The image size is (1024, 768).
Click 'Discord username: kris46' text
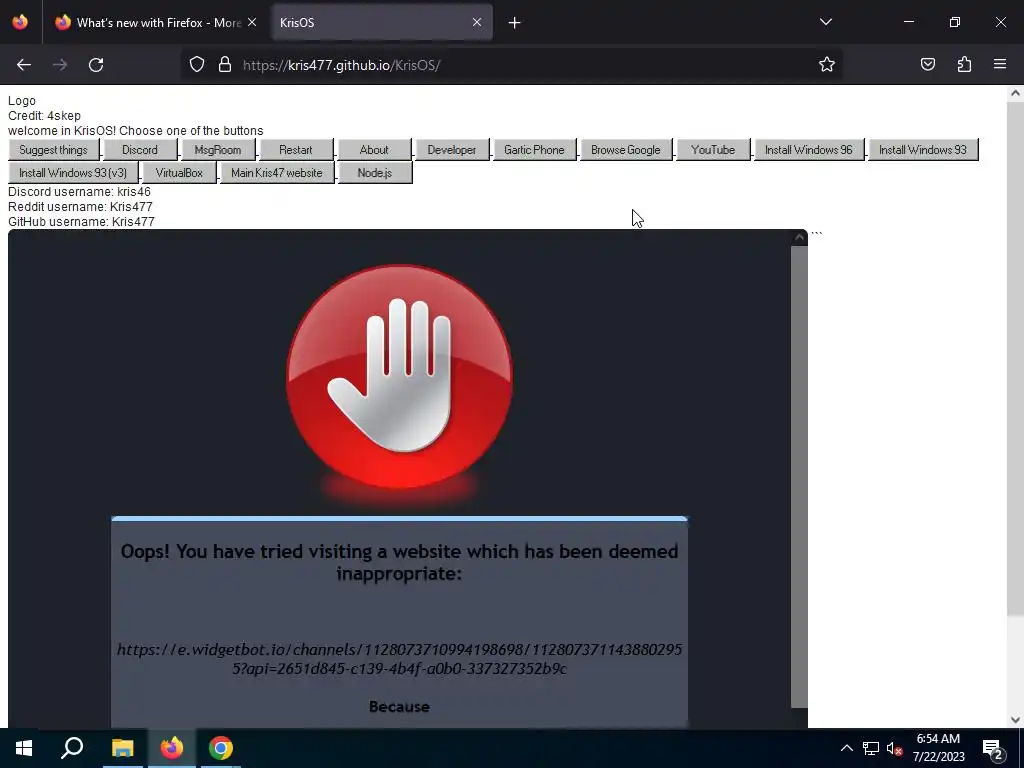point(79,192)
